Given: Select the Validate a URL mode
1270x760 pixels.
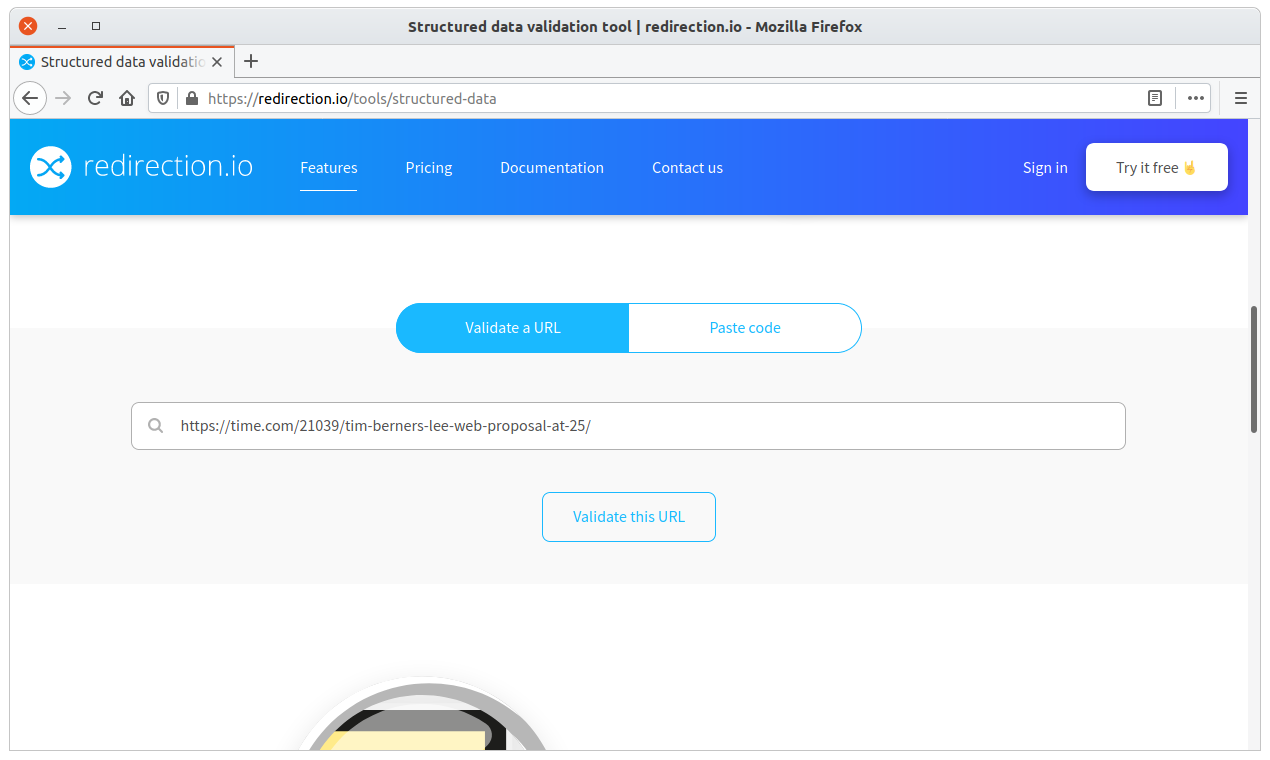Looking at the screenshot, I should tap(512, 327).
